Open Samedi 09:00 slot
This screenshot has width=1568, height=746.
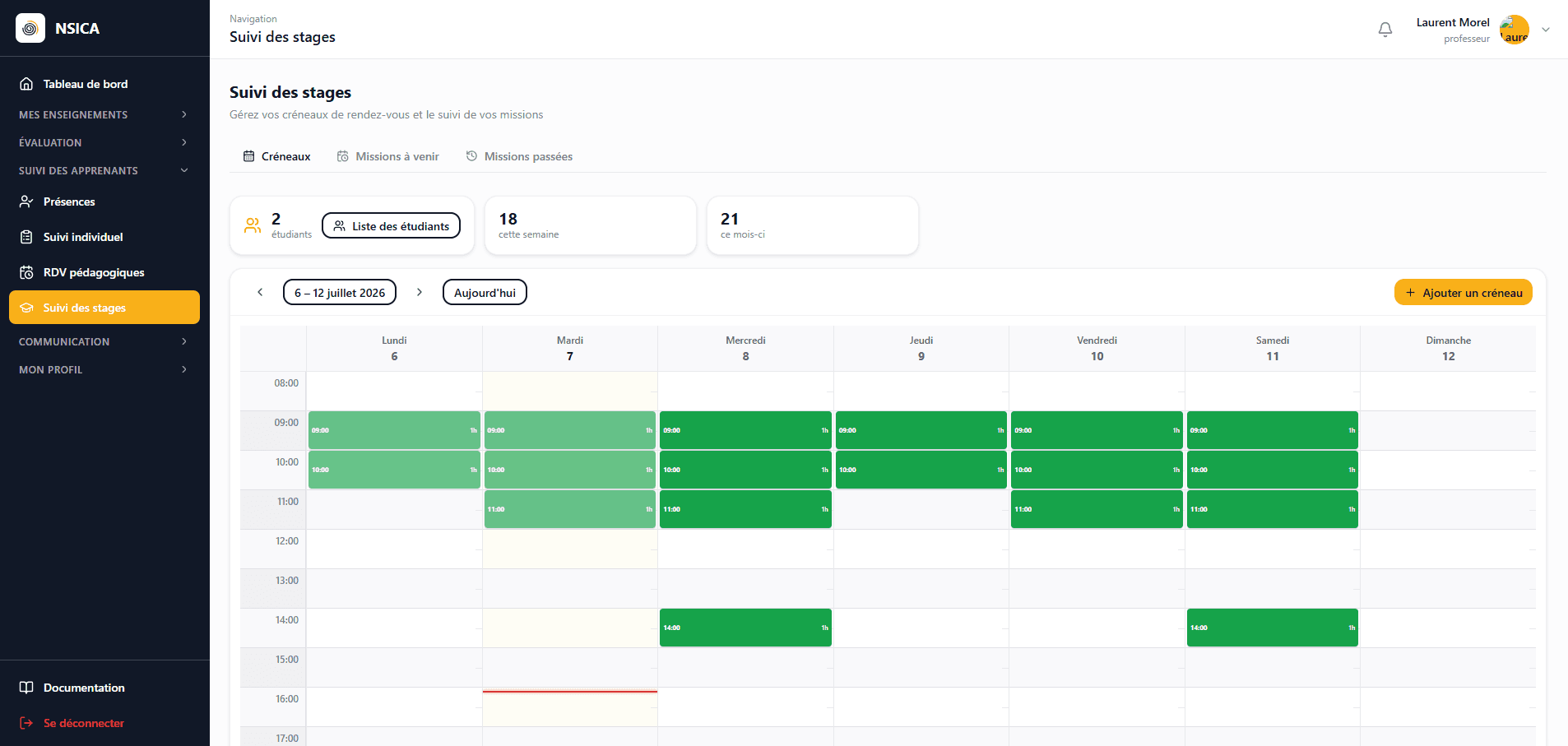1273,430
